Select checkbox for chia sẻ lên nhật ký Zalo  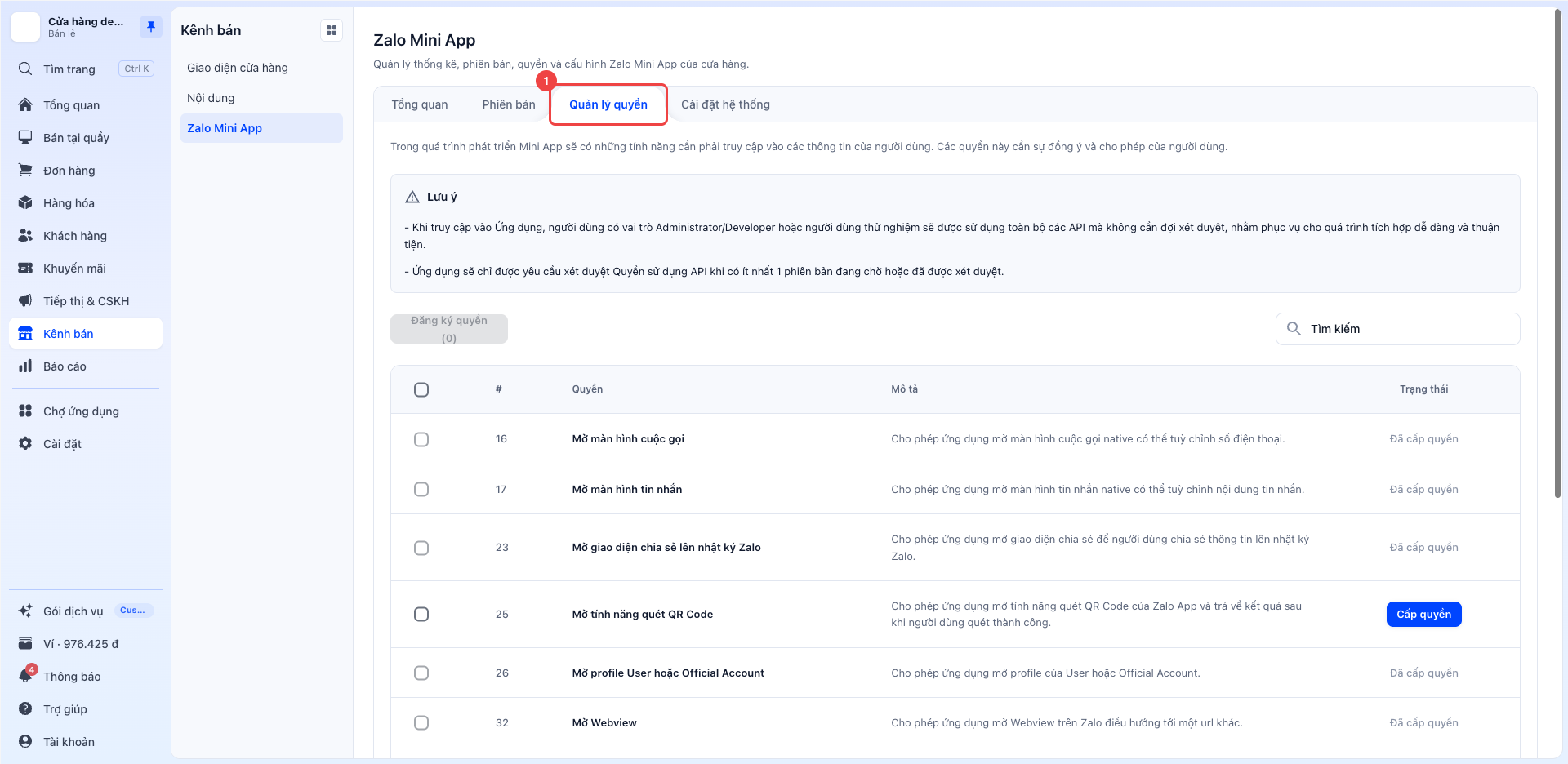click(421, 548)
